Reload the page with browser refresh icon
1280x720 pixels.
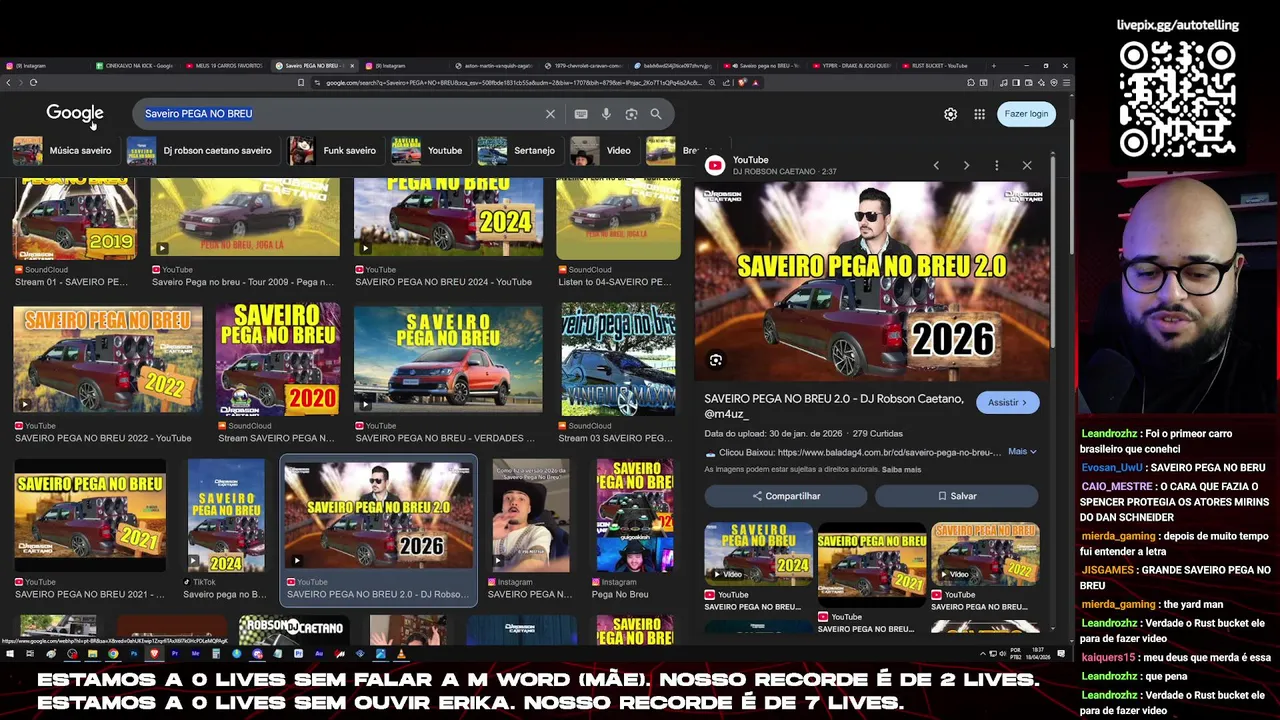33,83
